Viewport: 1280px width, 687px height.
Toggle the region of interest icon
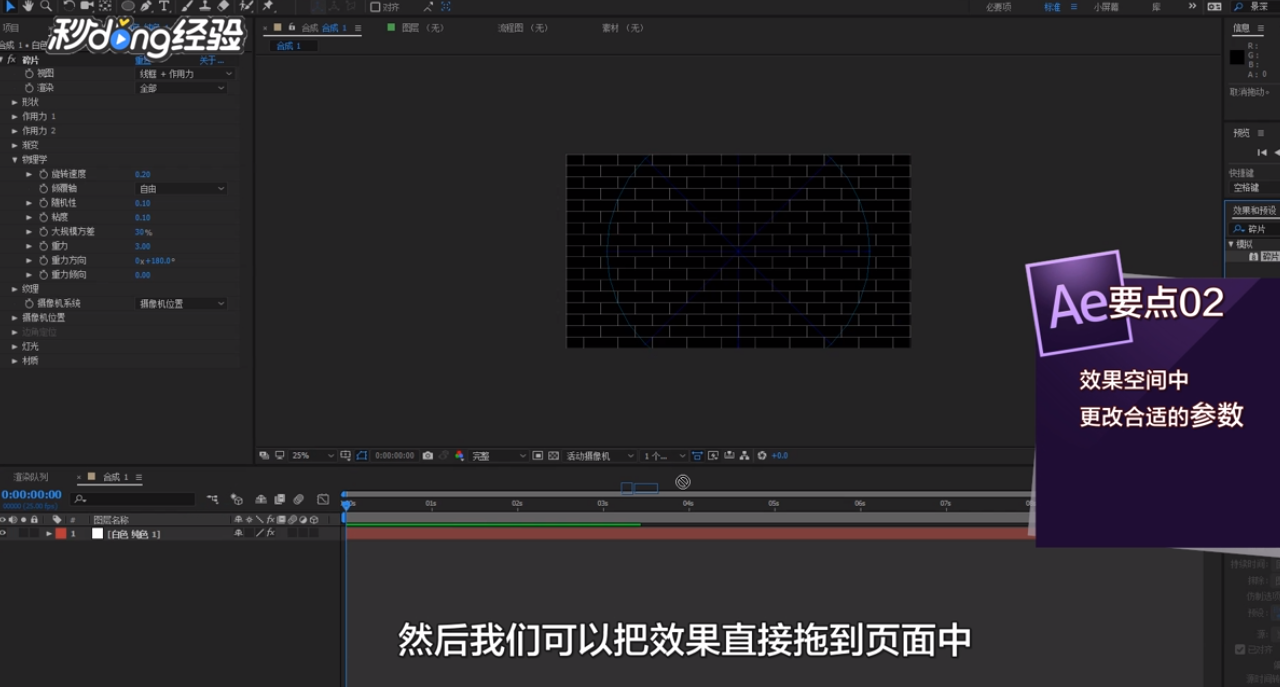point(538,455)
